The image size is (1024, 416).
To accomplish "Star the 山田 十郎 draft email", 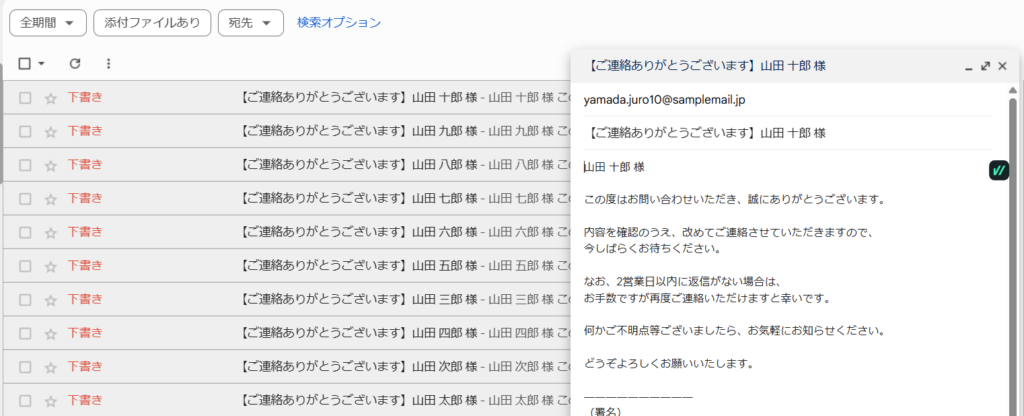I will pos(51,98).
